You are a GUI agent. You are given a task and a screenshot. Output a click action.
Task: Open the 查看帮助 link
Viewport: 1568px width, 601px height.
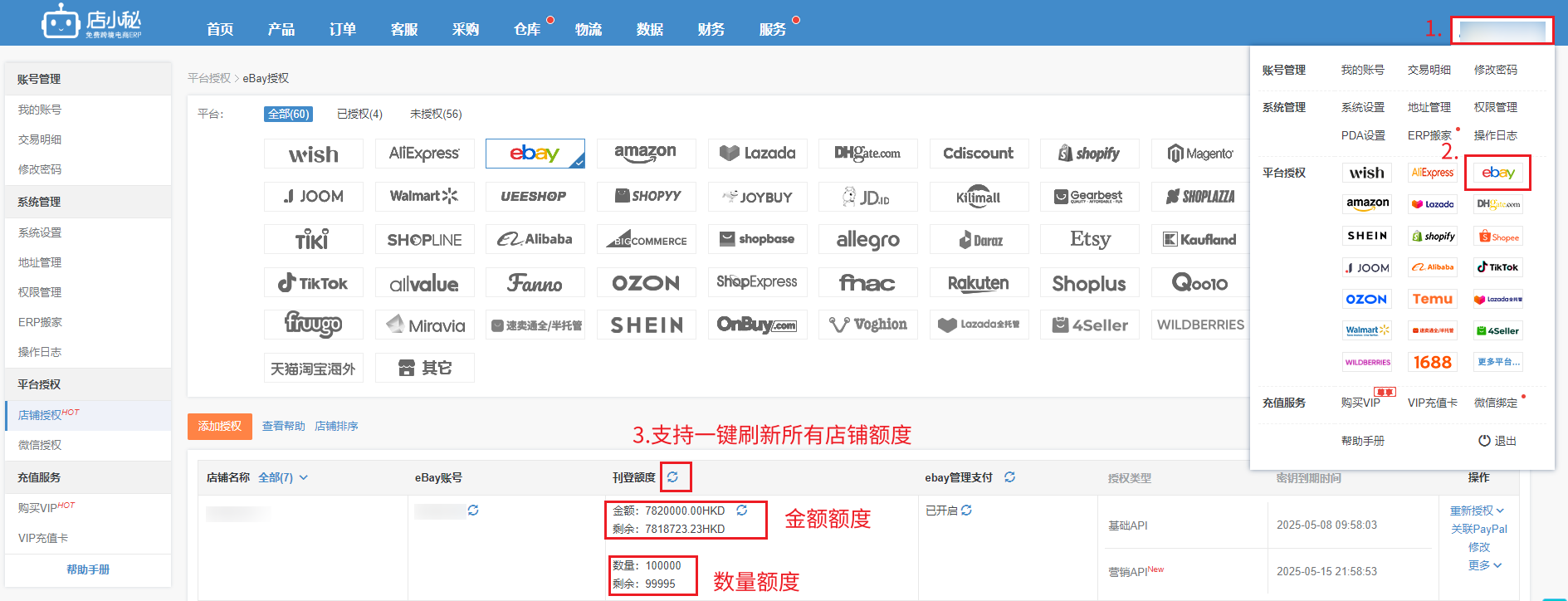click(284, 426)
